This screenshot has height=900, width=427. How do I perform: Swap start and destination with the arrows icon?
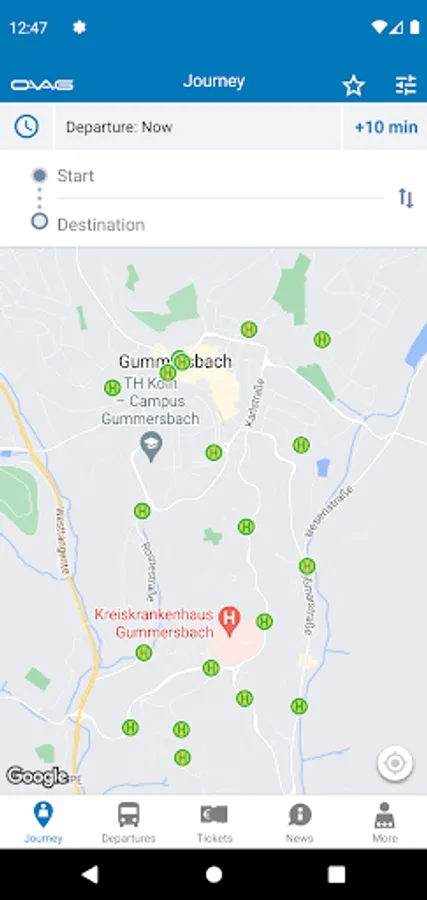point(406,199)
